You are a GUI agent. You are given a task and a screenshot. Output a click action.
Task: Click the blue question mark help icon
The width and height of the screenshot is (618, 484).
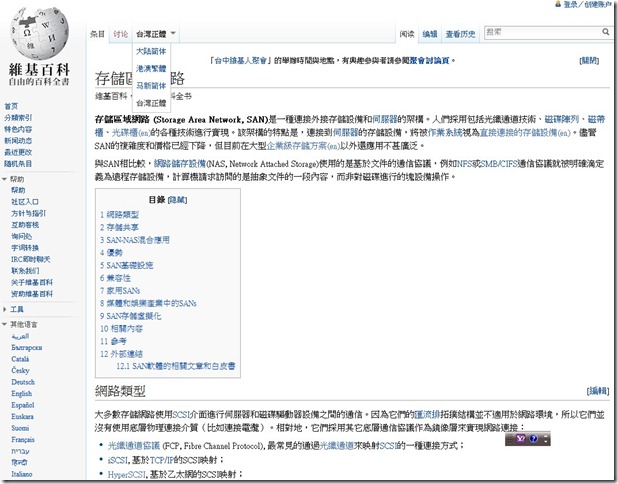point(533,439)
